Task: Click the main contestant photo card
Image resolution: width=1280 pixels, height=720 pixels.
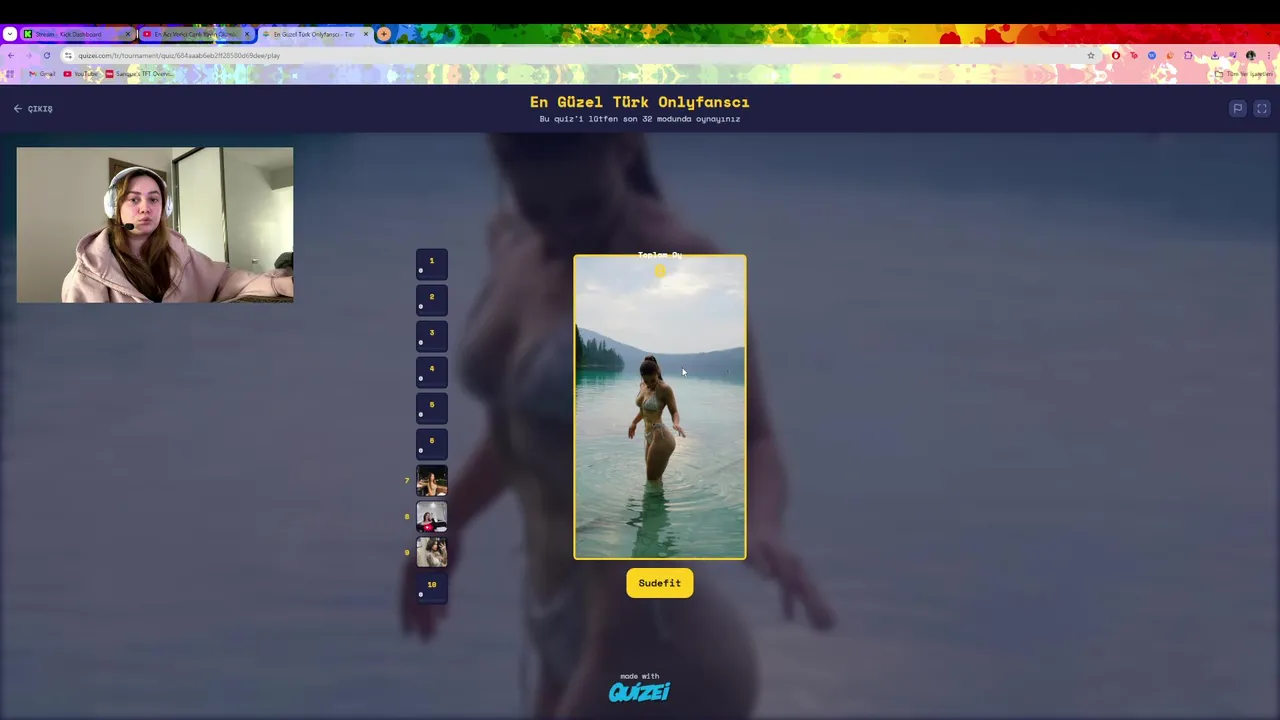Action: (660, 407)
